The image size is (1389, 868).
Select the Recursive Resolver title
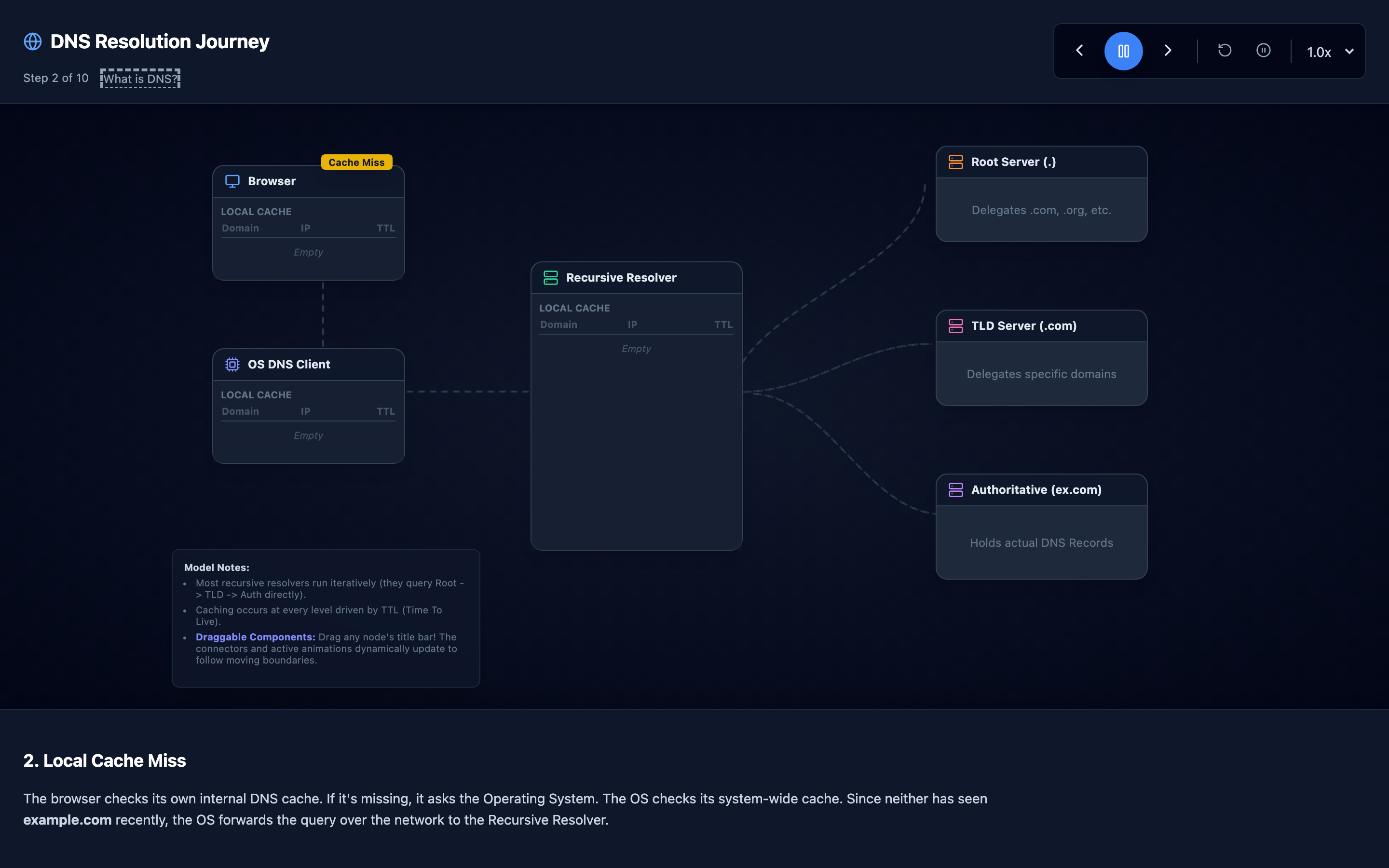(x=621, y=278)
